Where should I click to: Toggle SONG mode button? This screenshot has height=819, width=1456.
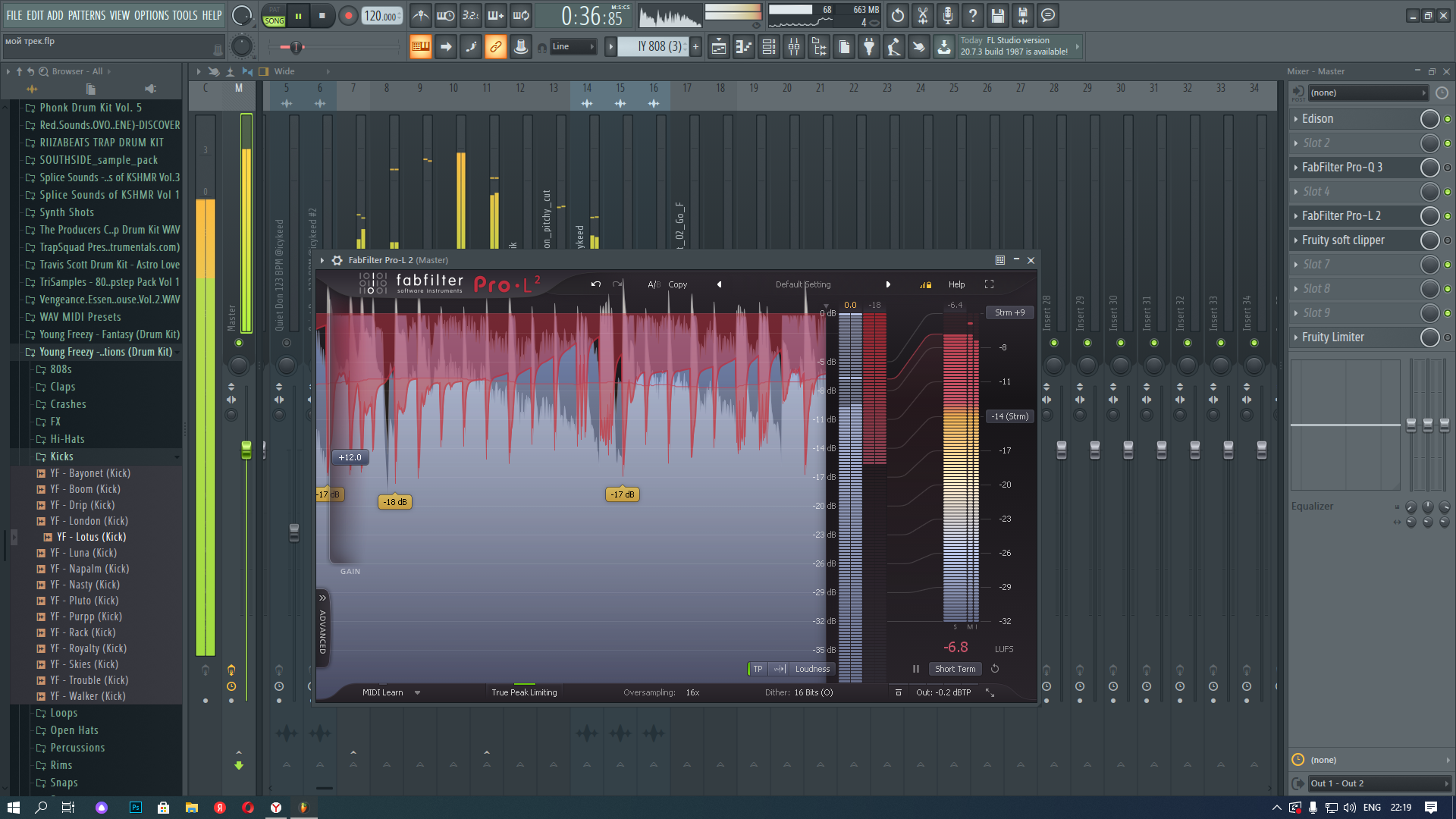(x=274, y=20)
